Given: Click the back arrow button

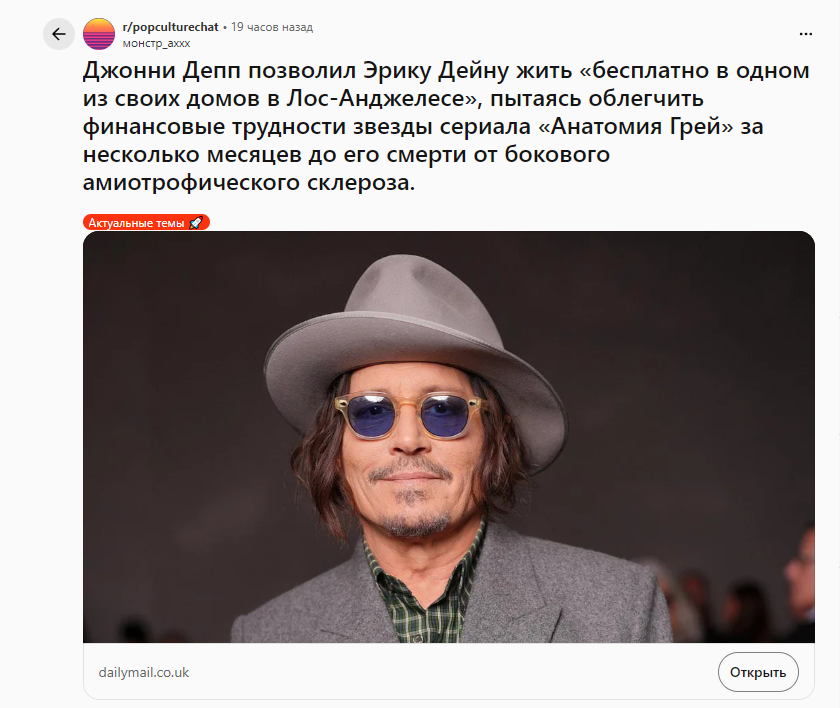Looking at the screenshot, I should (58, 34).
